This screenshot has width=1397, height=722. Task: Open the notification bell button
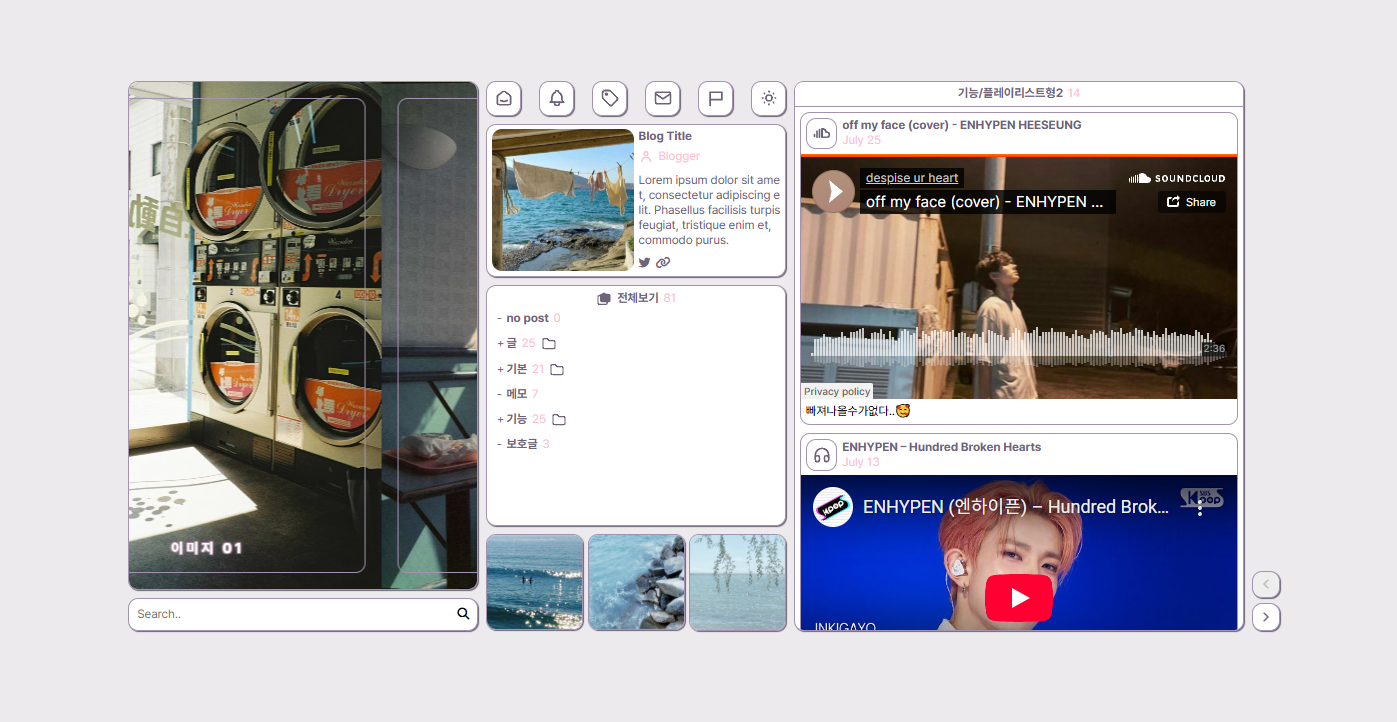[x=557, y=98]
